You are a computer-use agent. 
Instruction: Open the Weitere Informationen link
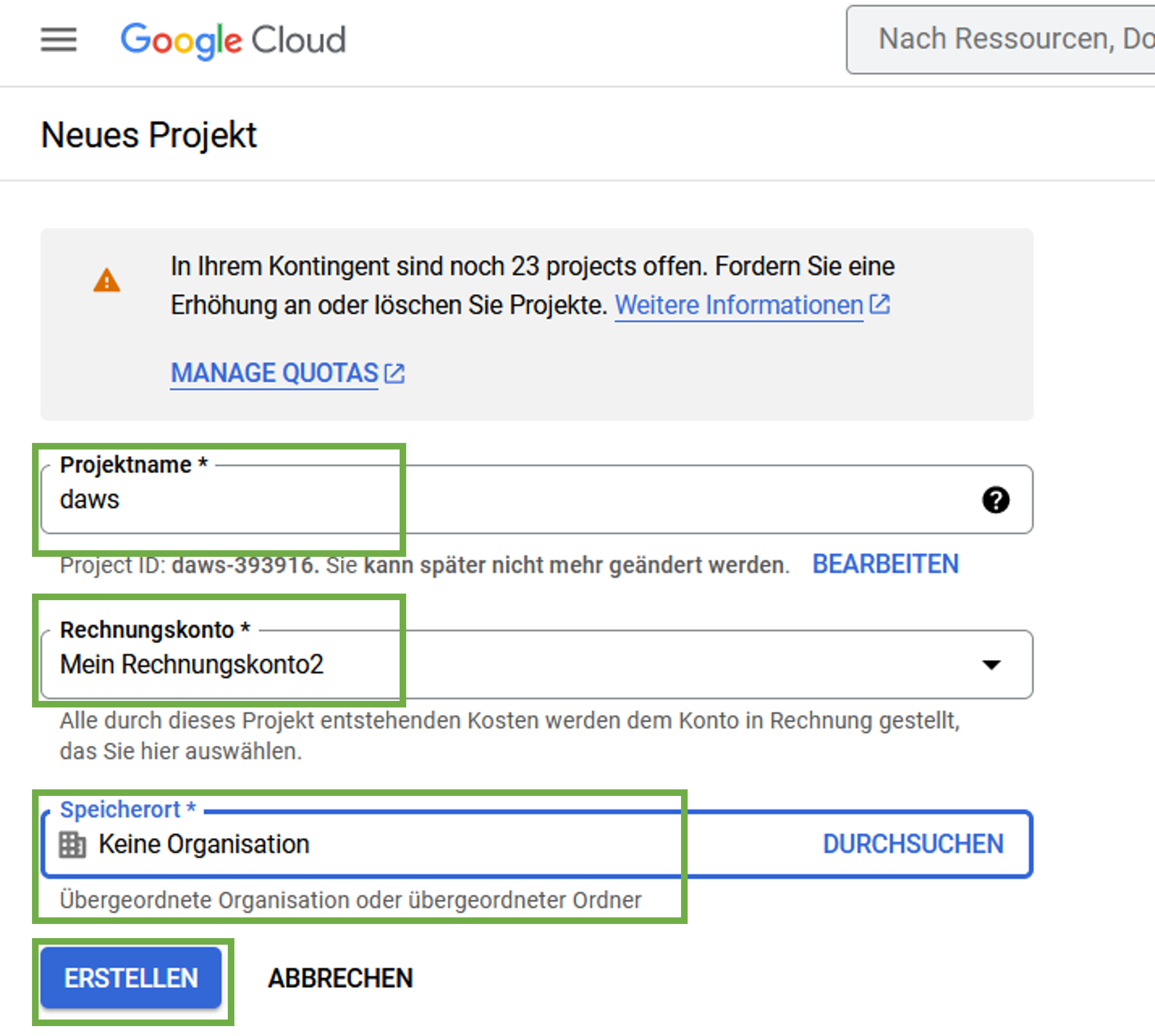[738, 305]
